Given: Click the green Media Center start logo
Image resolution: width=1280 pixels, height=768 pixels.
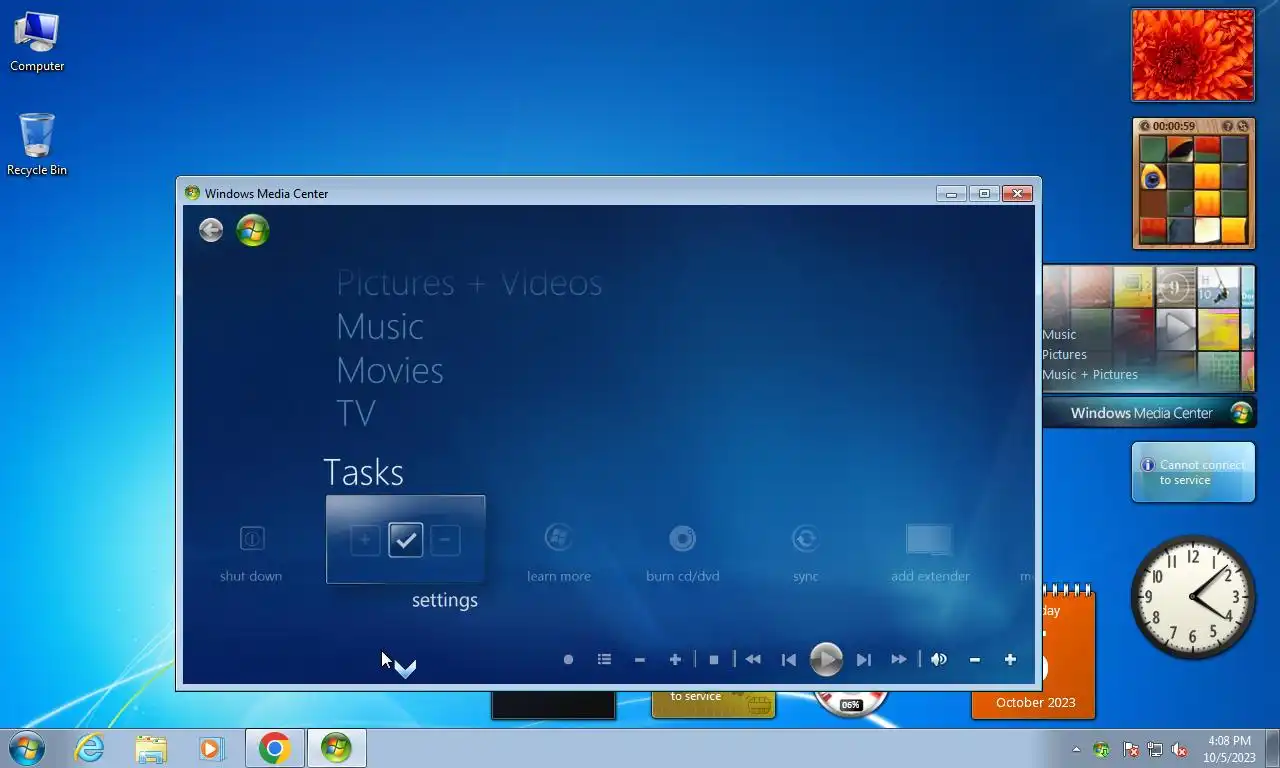Looking at the screenshot, I should point(252,230).
